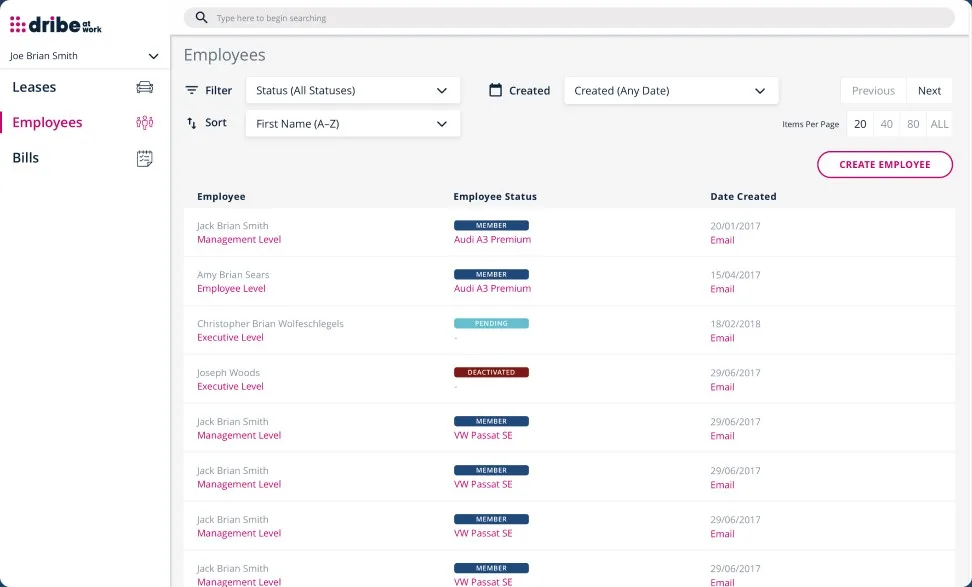Open Audi A3 Premium in Amy Brian Sears row
Viewport: 972px width, 587px height.
tap(492, 288)
